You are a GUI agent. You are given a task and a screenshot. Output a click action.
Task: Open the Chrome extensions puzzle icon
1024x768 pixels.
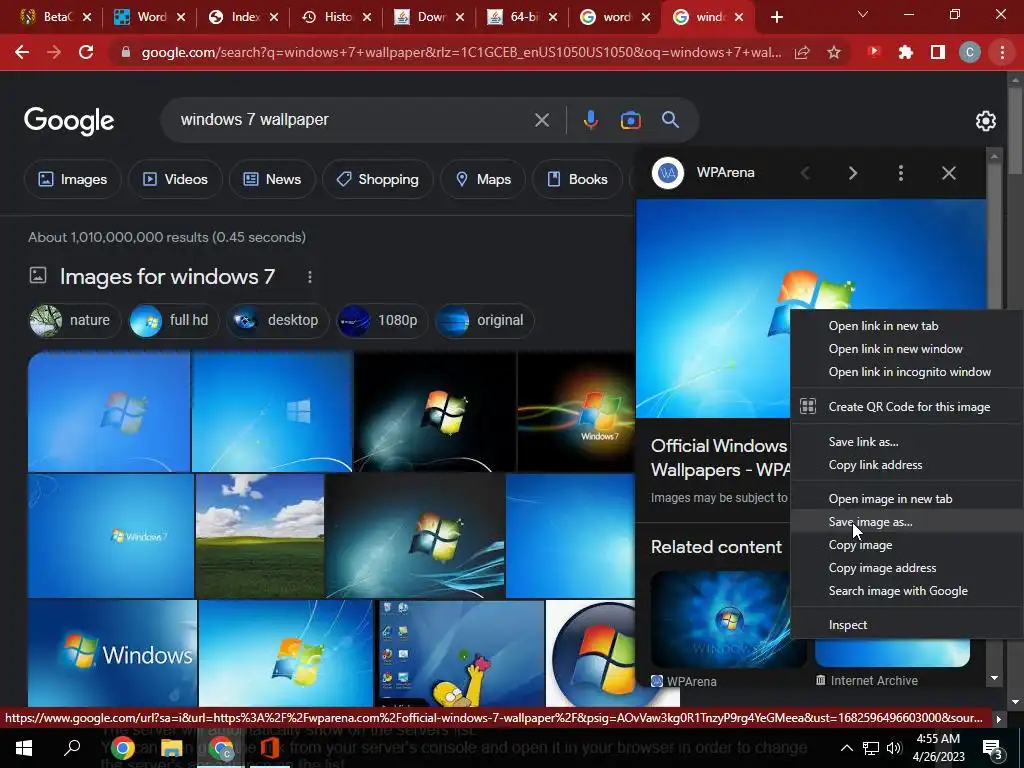click(905, 52)
